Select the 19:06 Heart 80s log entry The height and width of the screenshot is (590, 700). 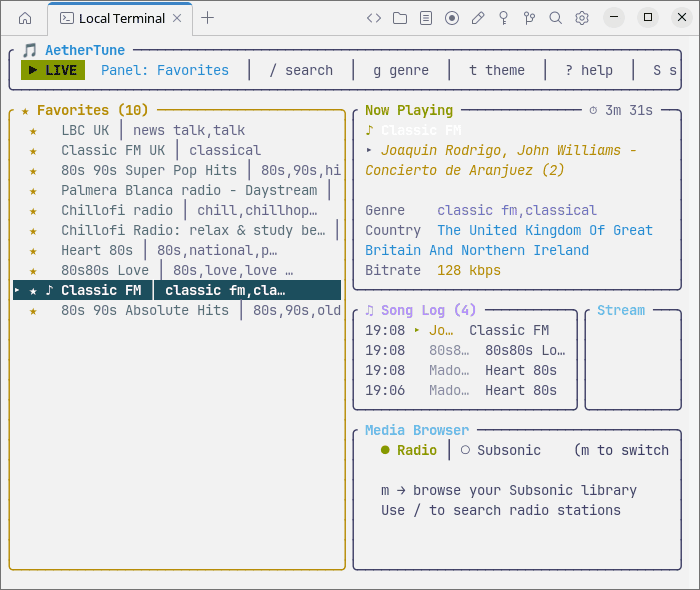click(465, 391)
